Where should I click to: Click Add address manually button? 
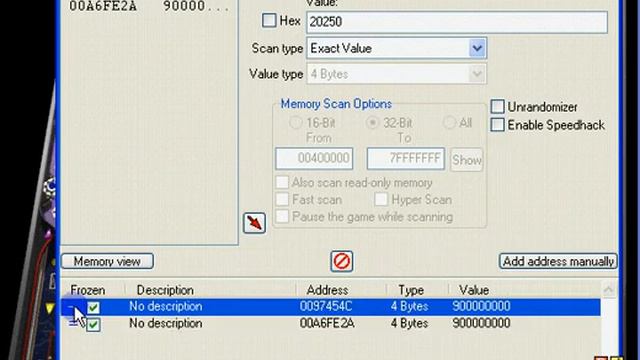click(x=558, y=261)
